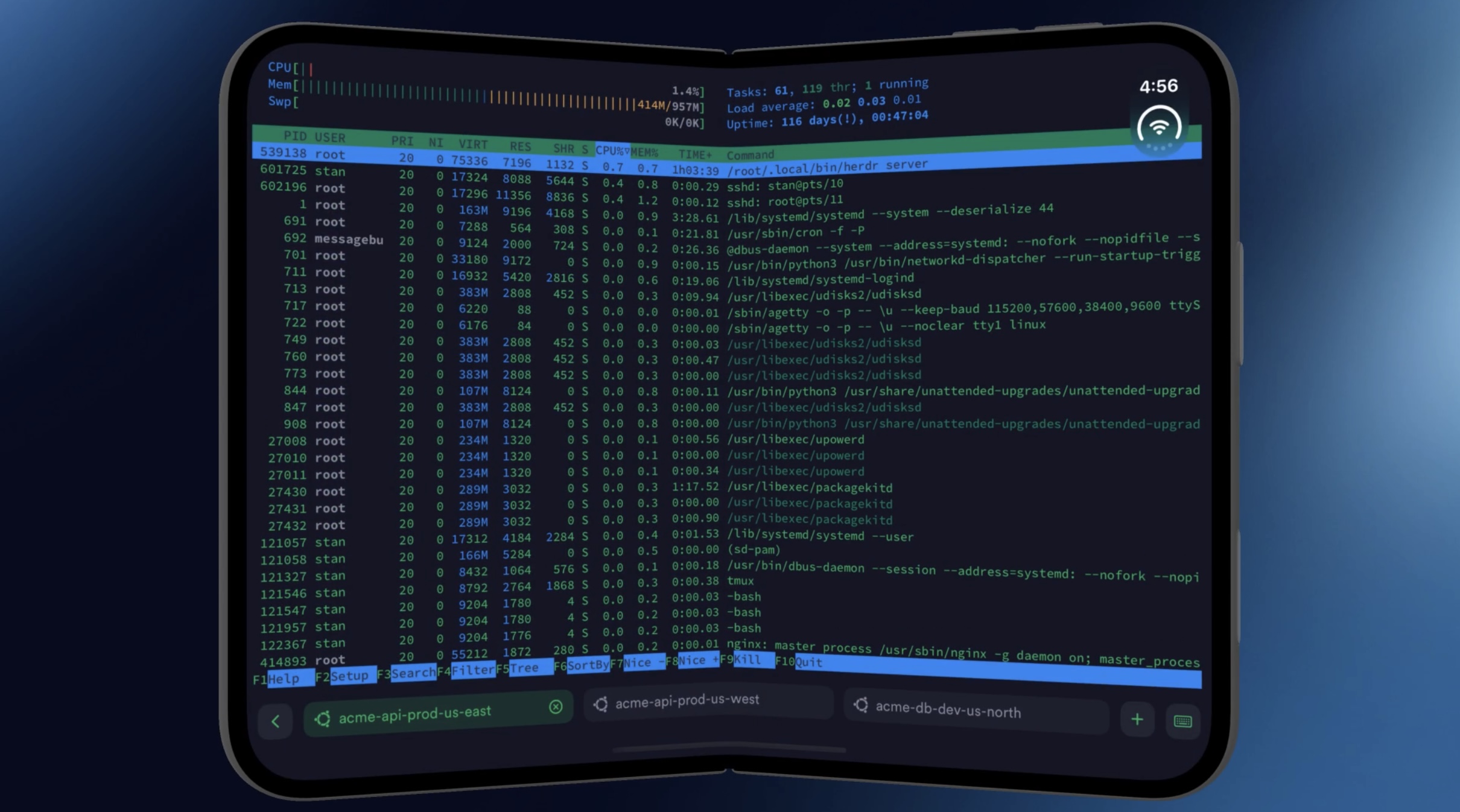The image size is (1460, 812).
Task: Click the RES column header
Action: click(520, 146)
